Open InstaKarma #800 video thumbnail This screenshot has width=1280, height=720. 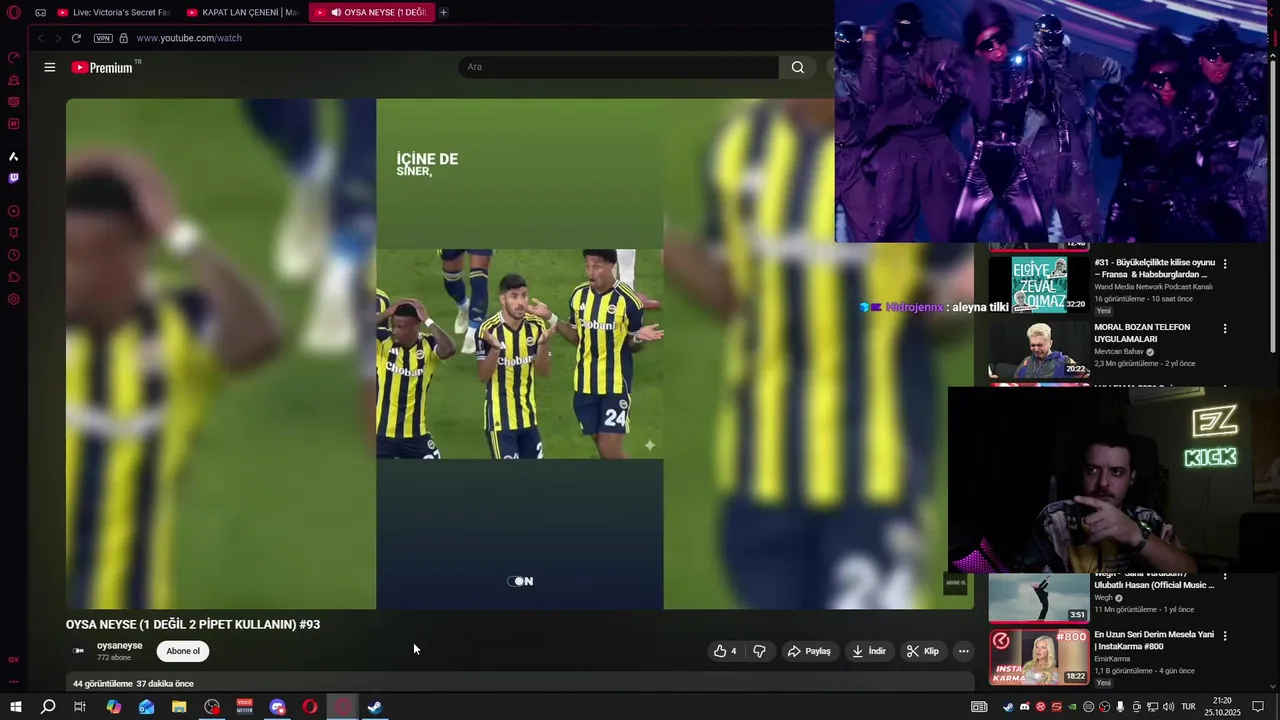coord(1039,657)
